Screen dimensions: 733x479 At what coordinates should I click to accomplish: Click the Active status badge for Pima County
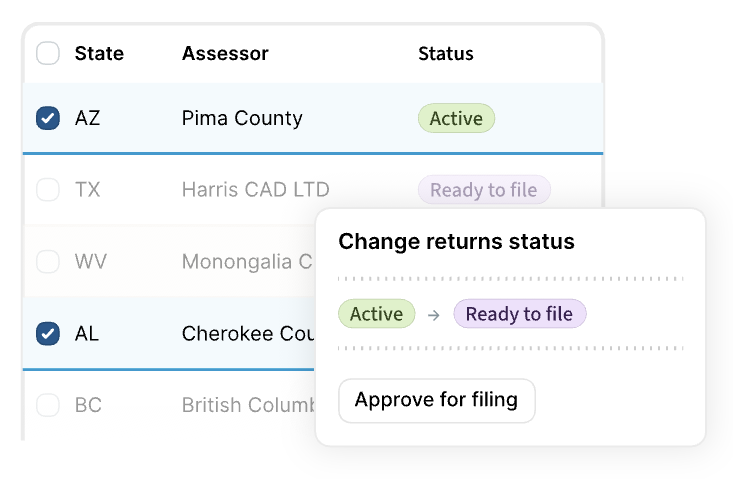coord(456,118)
